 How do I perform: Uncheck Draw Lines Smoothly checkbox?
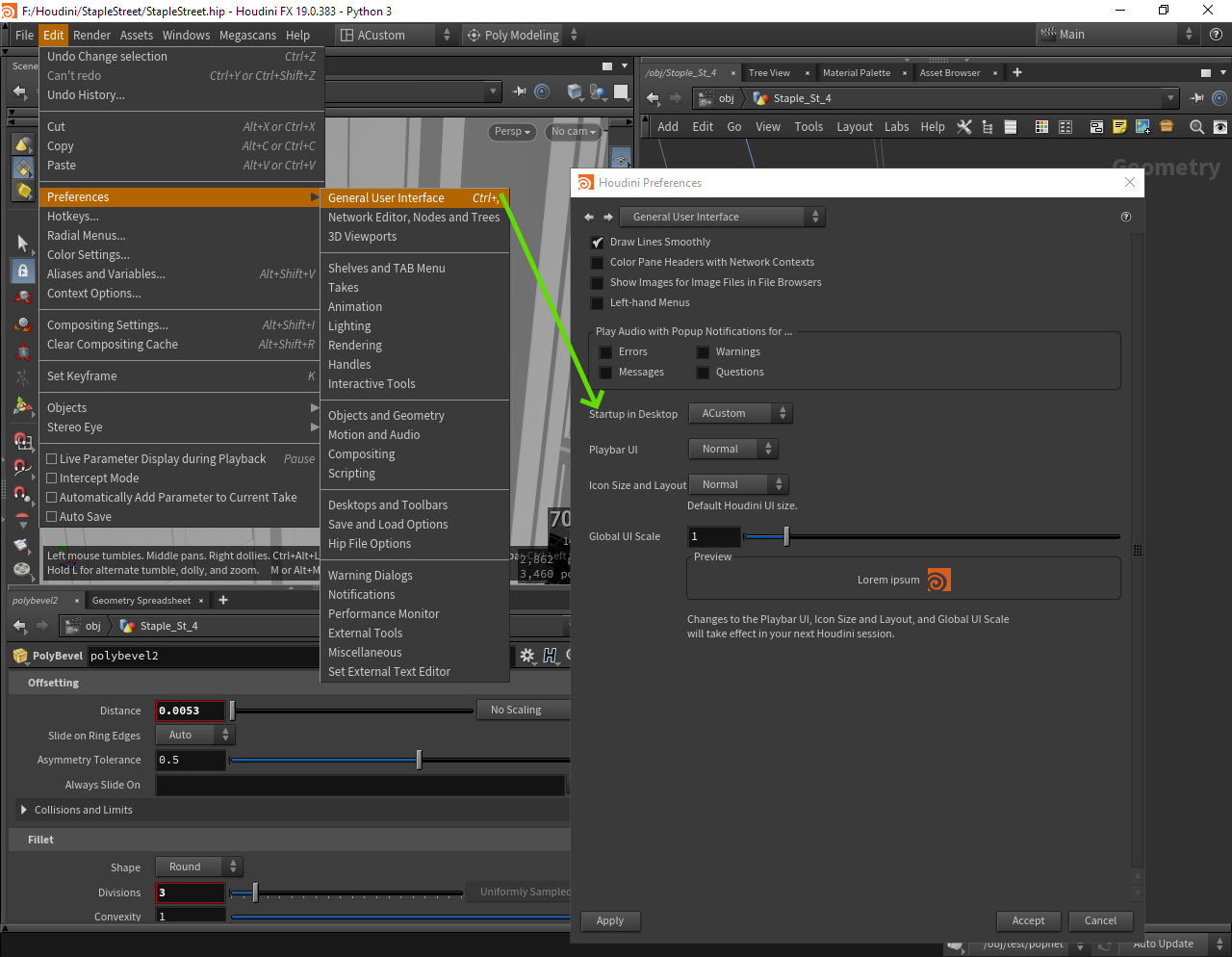(598, 243)
